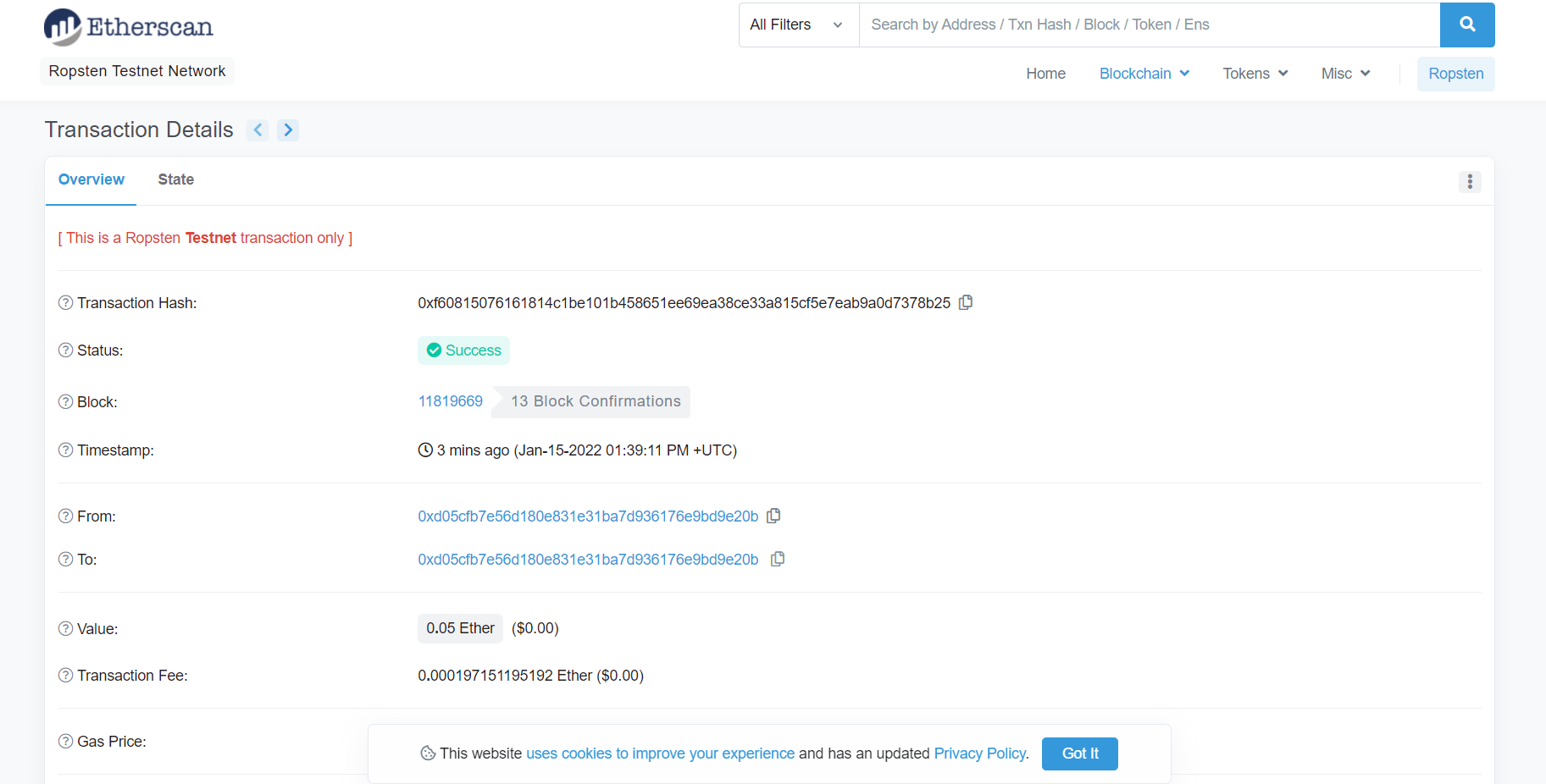The image size is (1546, 784).
Task: Click help icon beside Timestamp
Action: [65, 450]
